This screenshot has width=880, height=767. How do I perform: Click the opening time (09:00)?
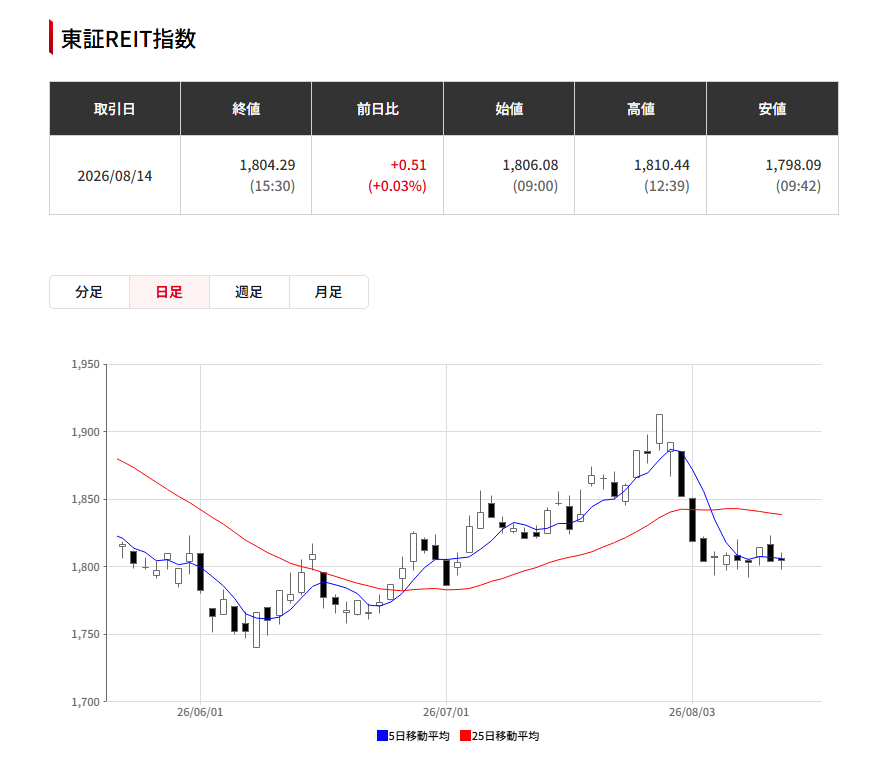[x=535, y=186]
